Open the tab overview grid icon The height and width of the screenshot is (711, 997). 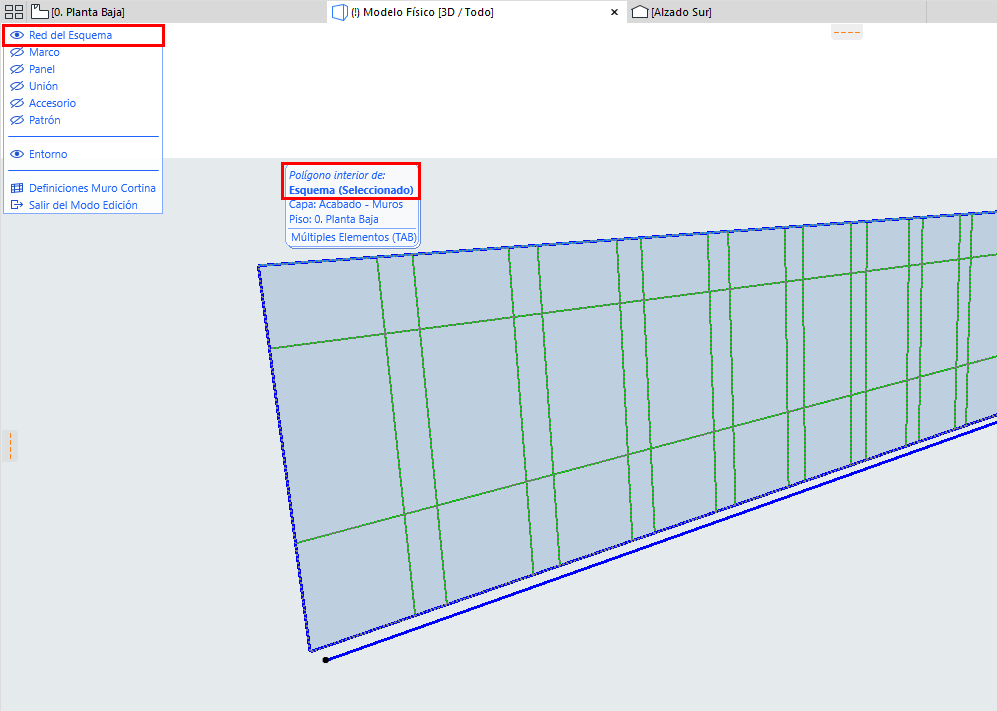14,12
